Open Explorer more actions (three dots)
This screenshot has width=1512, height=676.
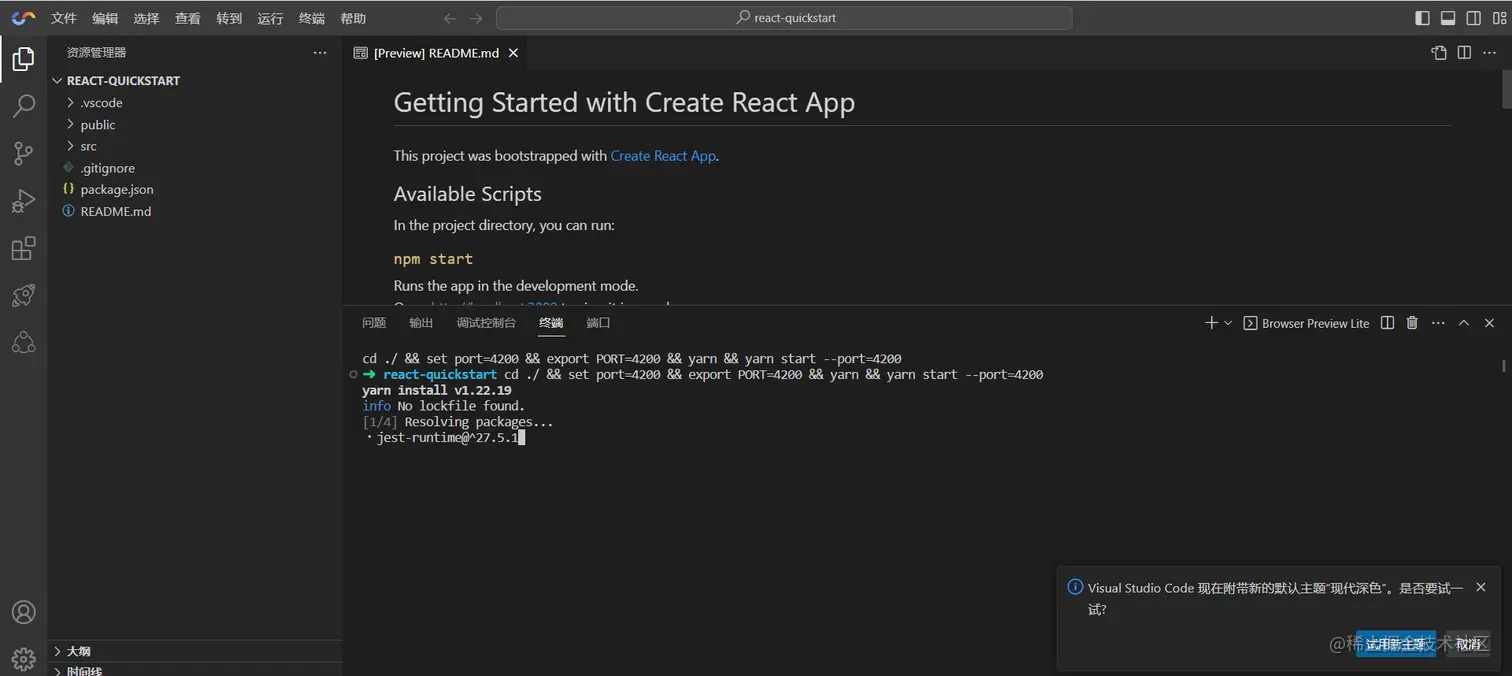point(319,52)
